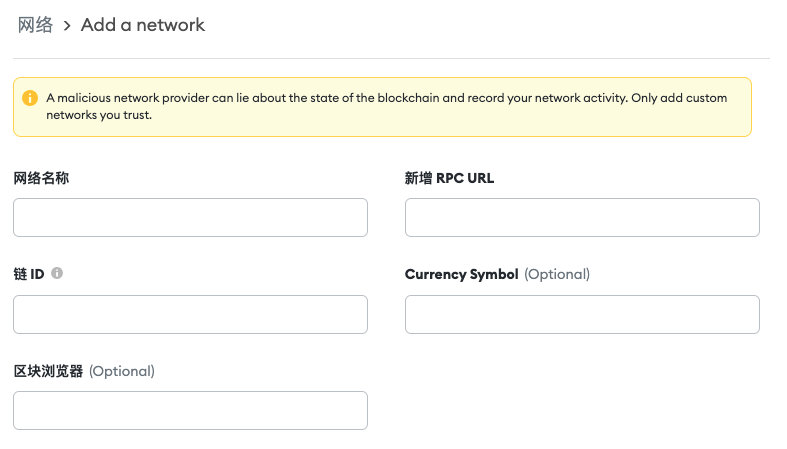Click "(Optional)" beside 区块浏览器
Screen dimensions: 787x449
(122, 371)
